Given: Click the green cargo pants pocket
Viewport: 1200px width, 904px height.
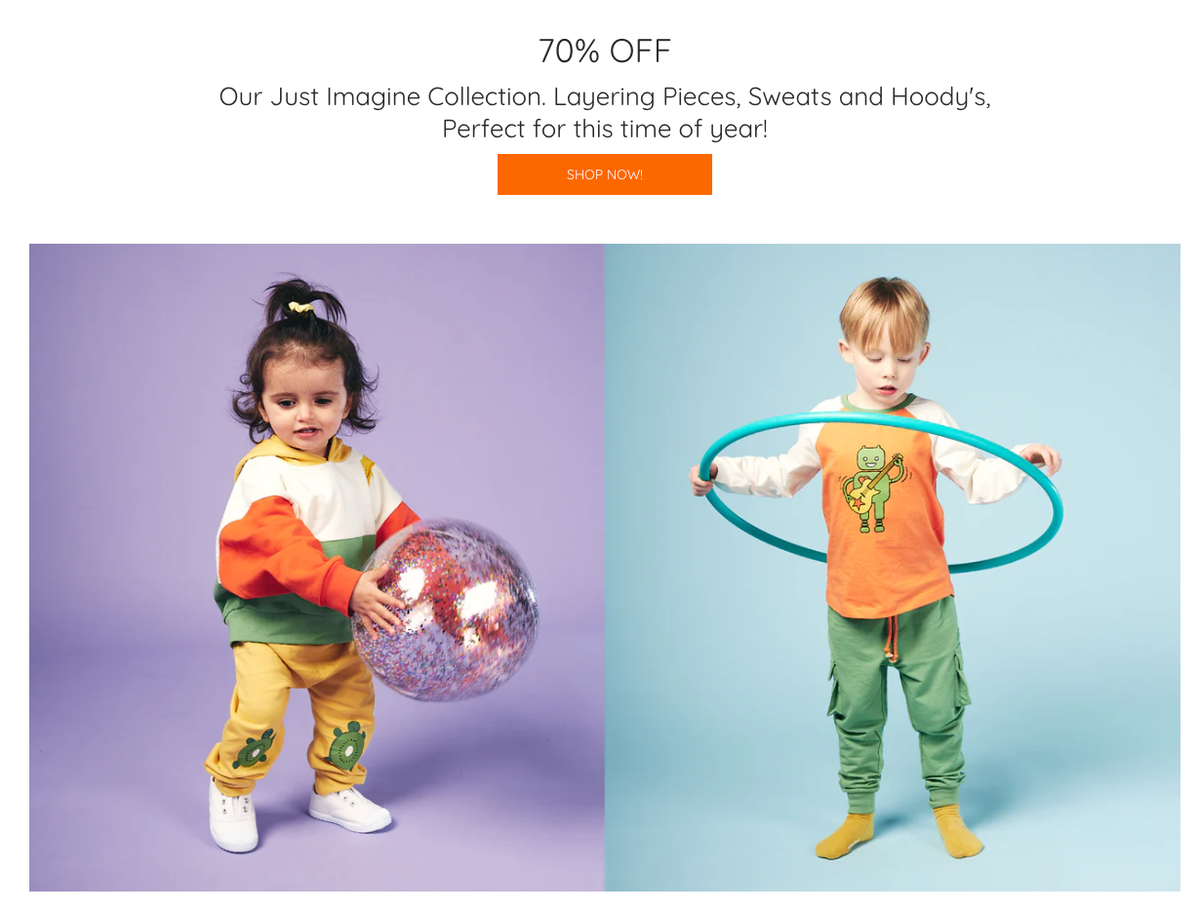Looking at the screenshot, I should click(x=956, y=687).
